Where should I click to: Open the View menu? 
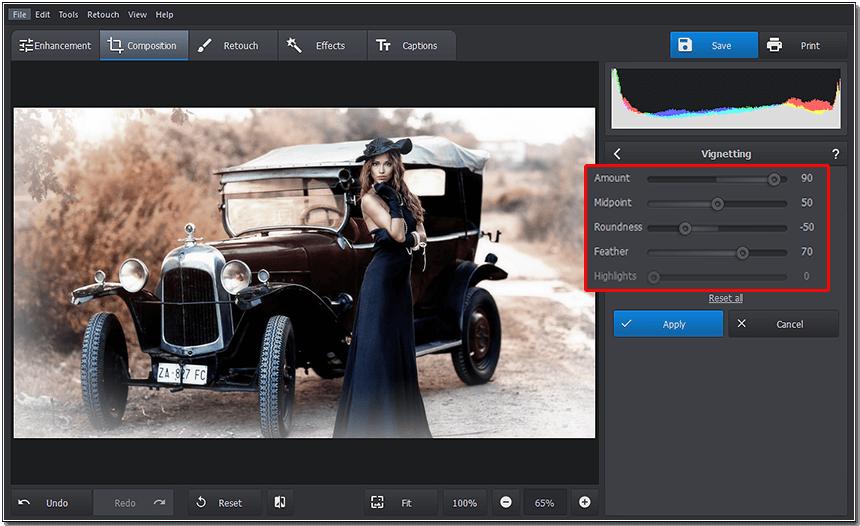137,15
